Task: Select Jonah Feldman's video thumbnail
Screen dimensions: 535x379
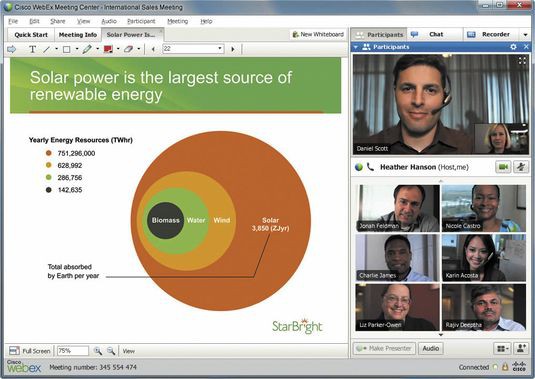Action: 397,208
